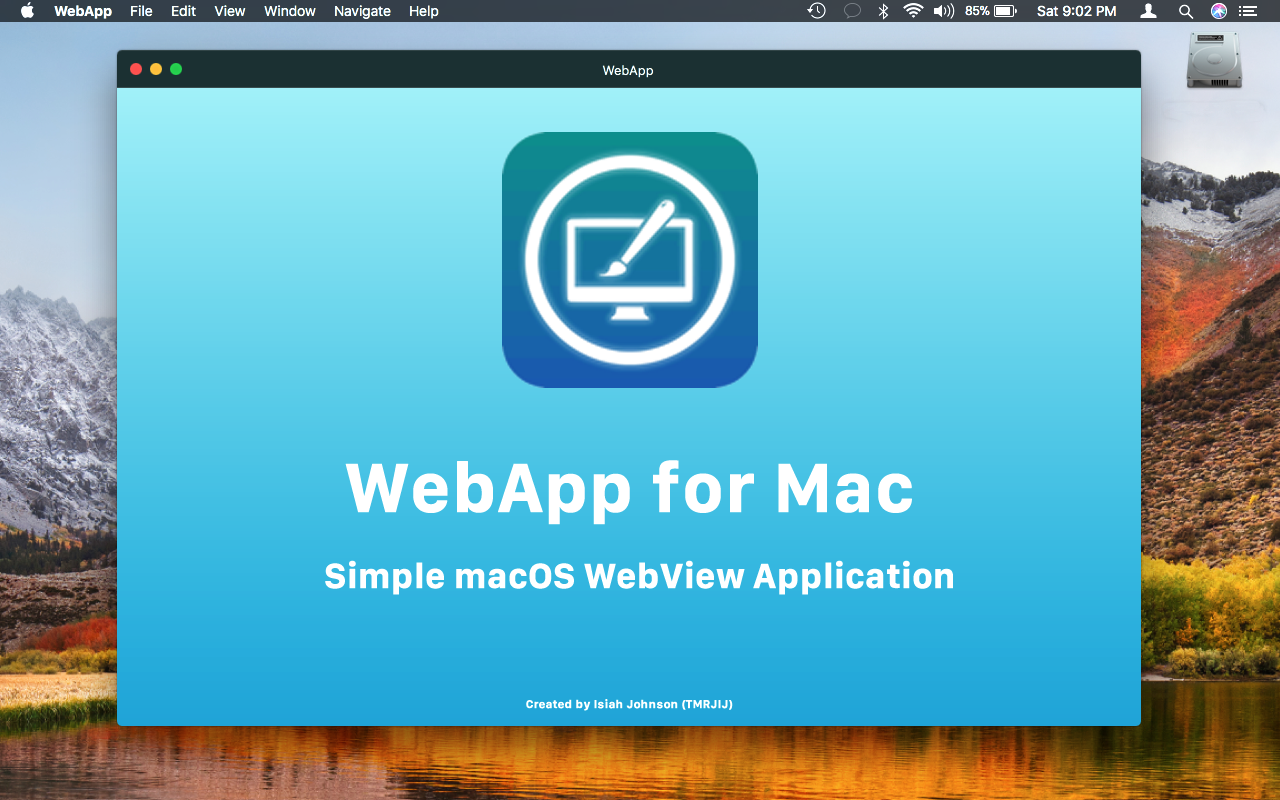
Task: Close the WebApp window
Action: coord(136,69)
